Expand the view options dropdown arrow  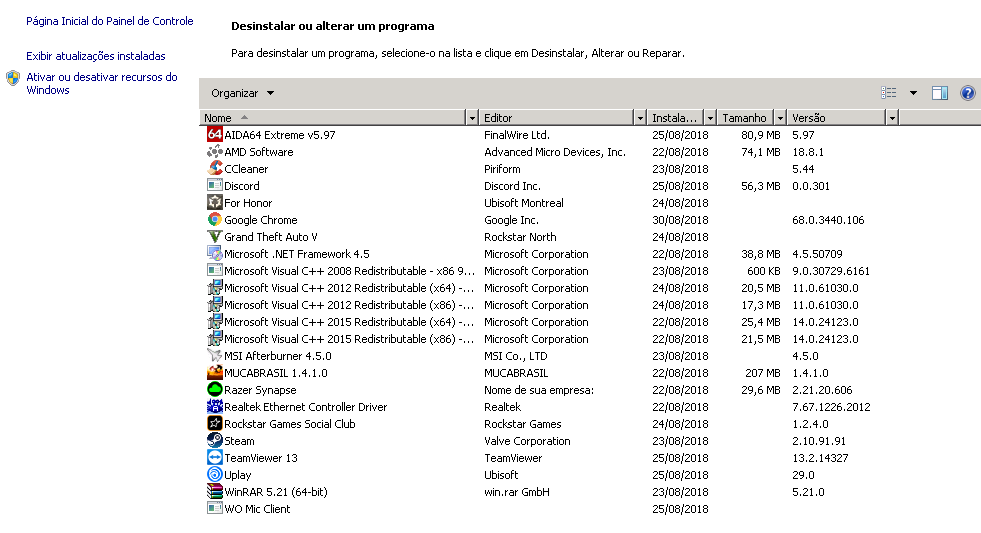(x=913, y=93)
